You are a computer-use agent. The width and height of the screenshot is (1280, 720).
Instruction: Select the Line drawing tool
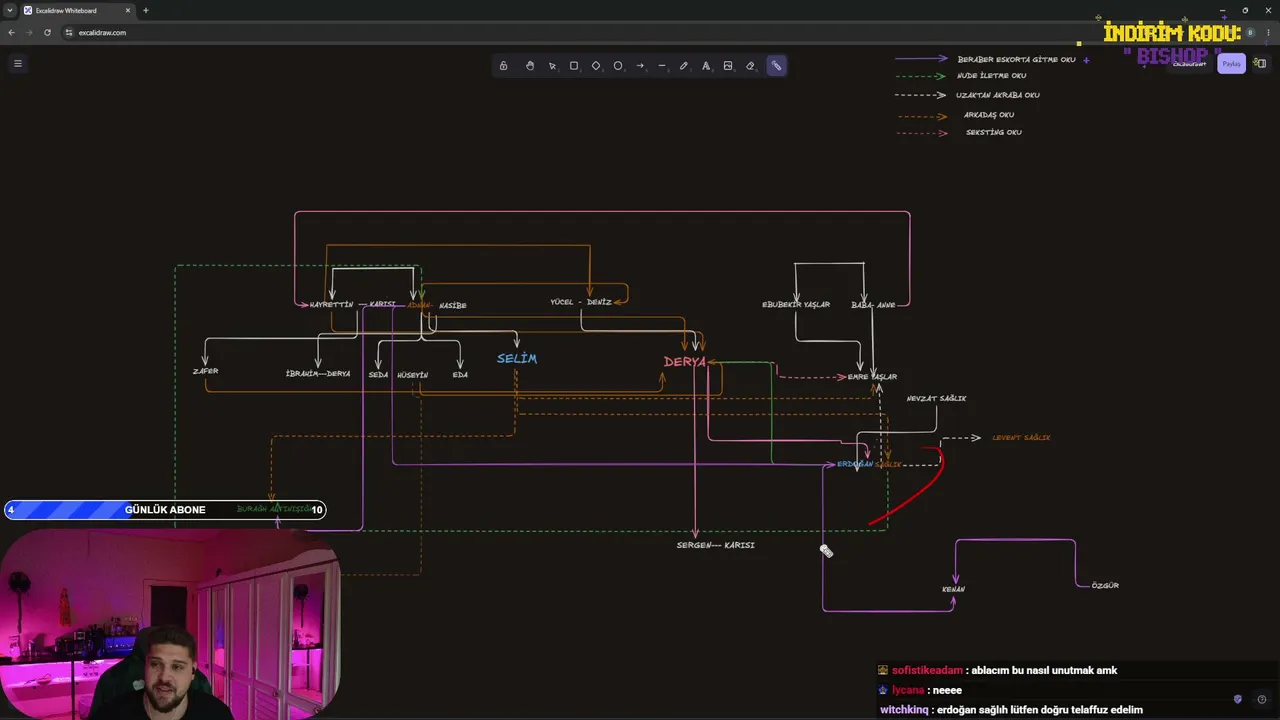coord(662,66)
